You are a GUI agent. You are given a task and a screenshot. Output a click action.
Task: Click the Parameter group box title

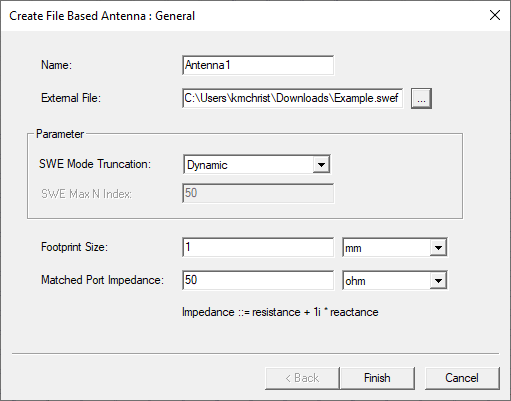coord(60,134)
